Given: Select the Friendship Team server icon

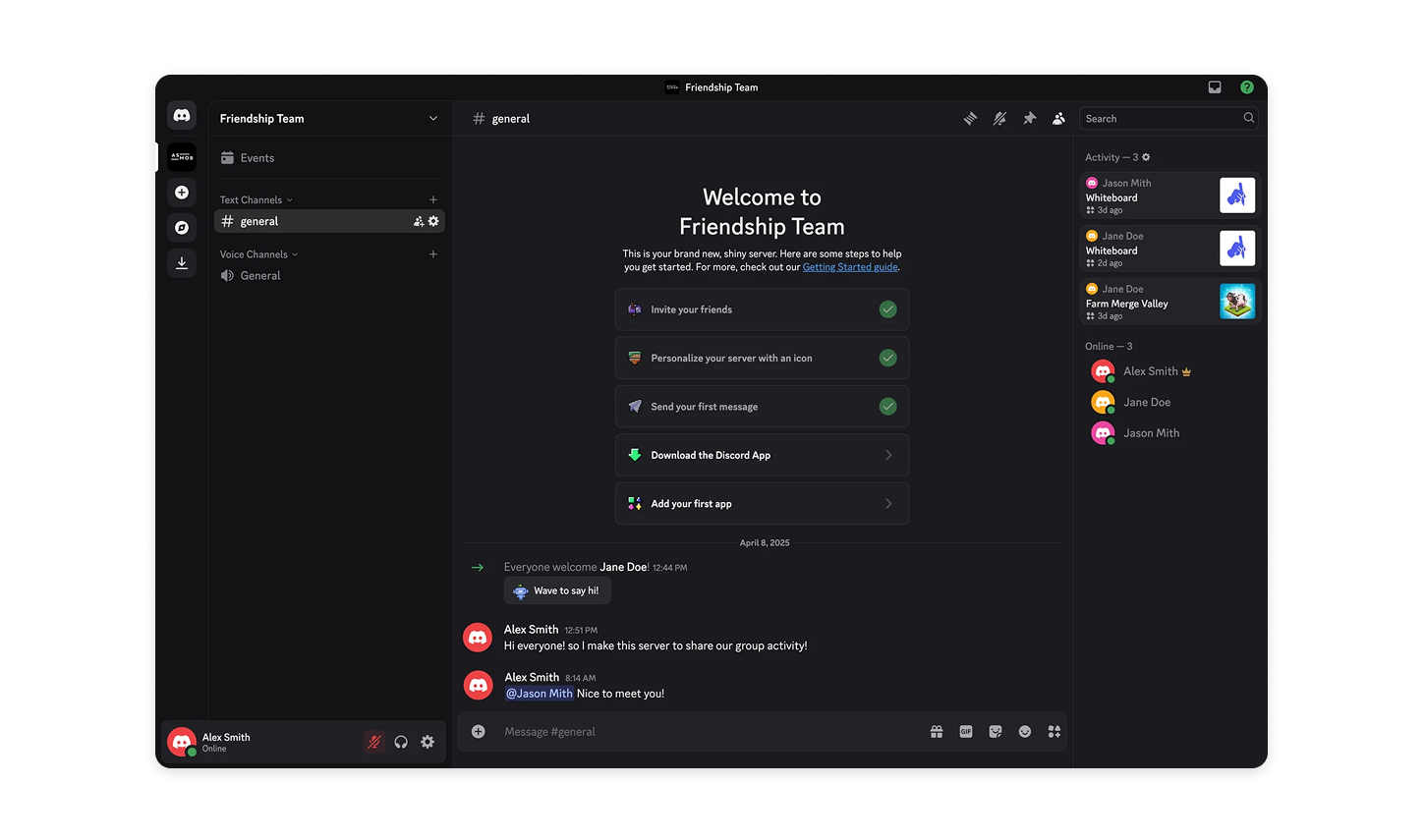Looking at the screenshot, I should coord(182,156).
